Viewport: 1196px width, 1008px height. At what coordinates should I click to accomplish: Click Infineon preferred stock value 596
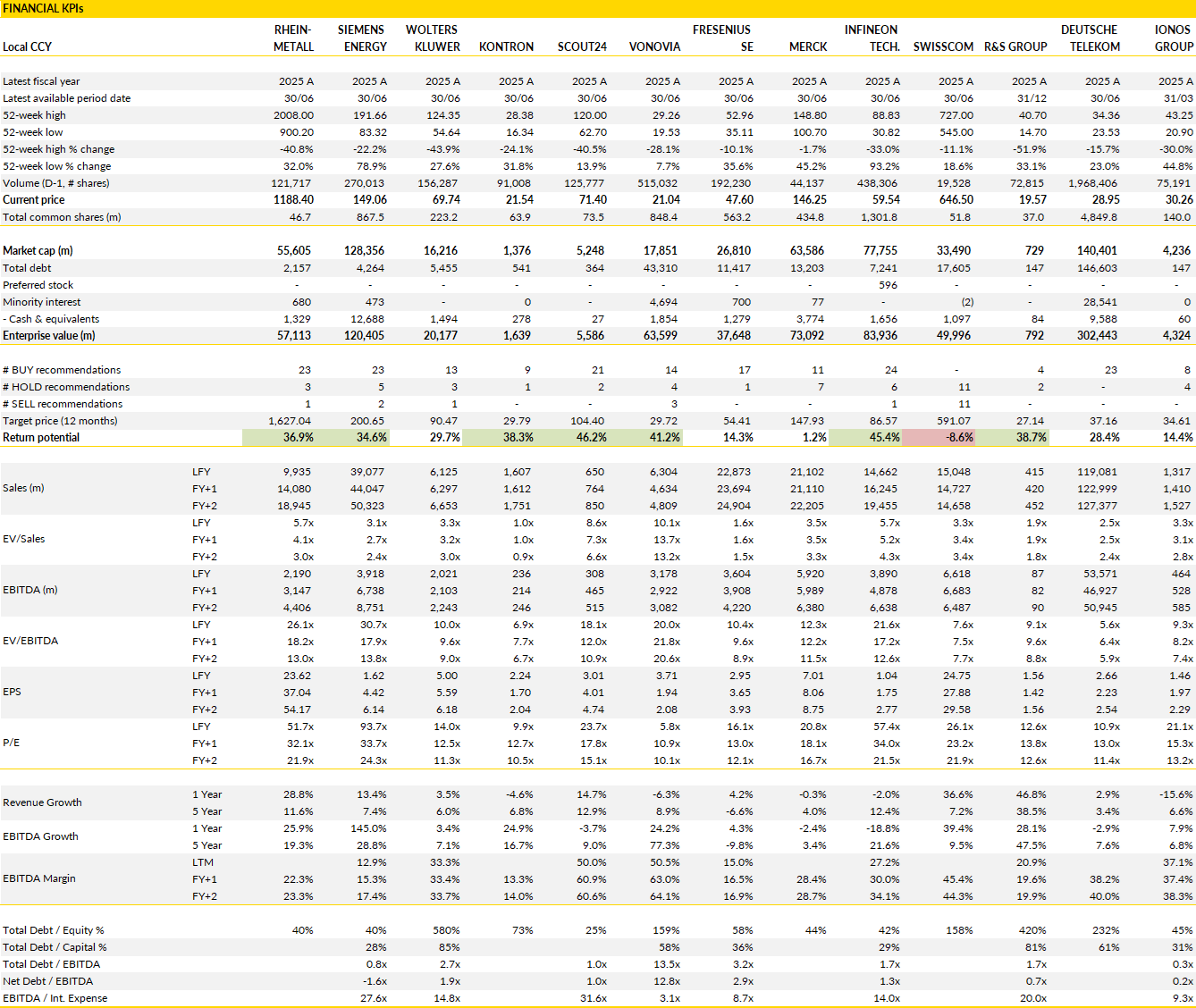tap(888, 285)
